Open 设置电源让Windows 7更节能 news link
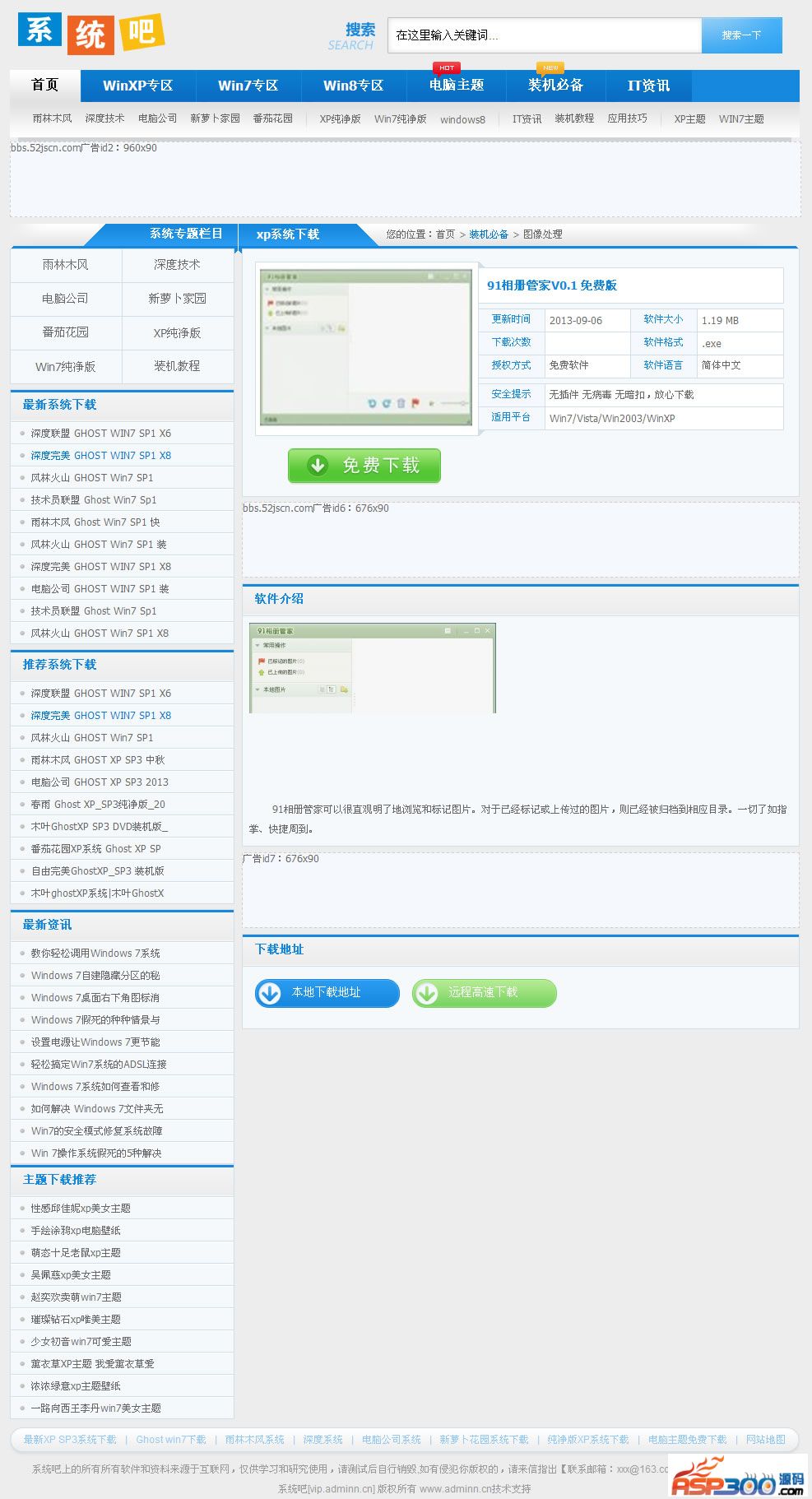812x1499 pixels. [95, 1042]
